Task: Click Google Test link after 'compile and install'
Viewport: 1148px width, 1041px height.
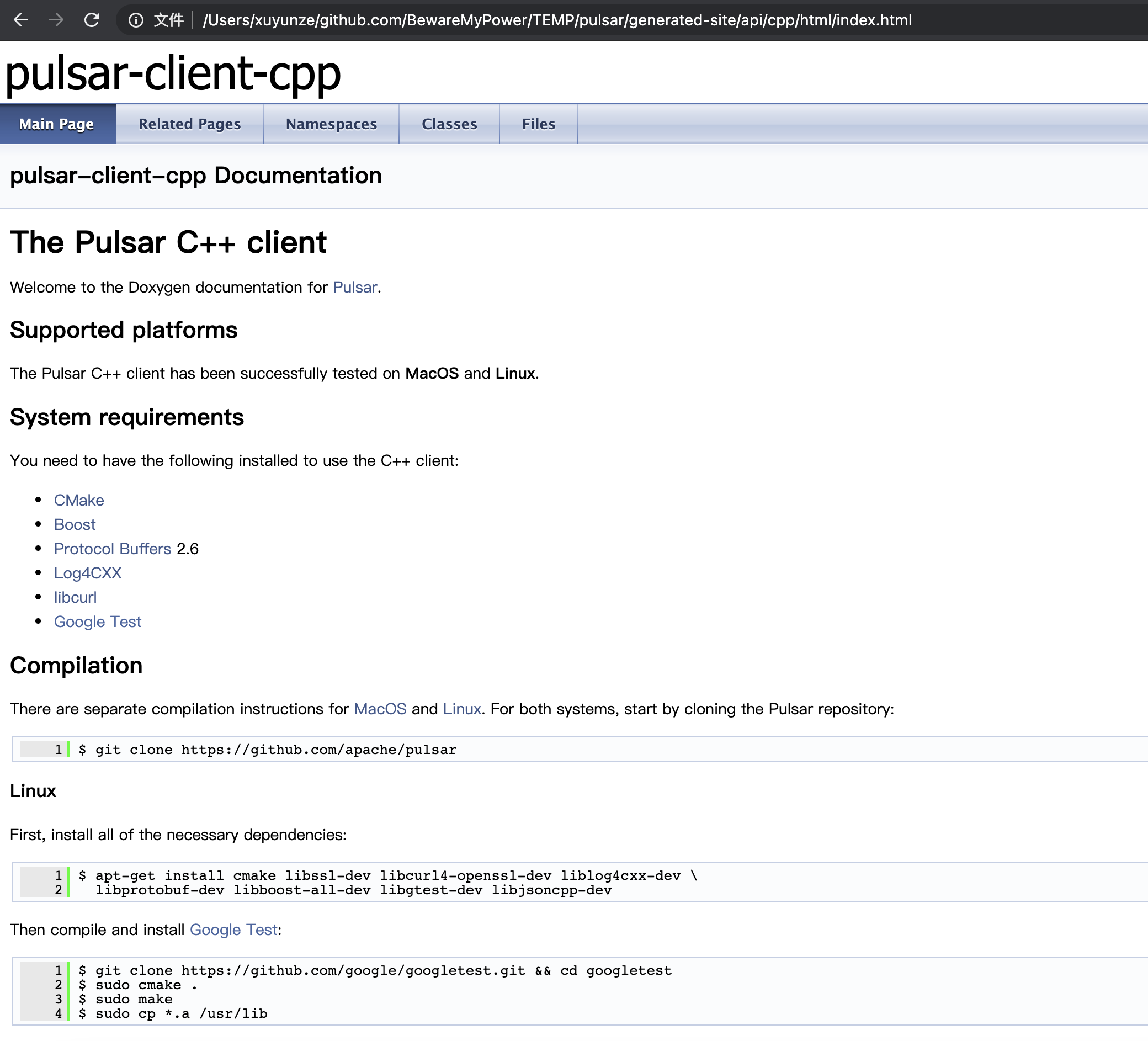Action: pyautogui.click(x=233, y=930)
